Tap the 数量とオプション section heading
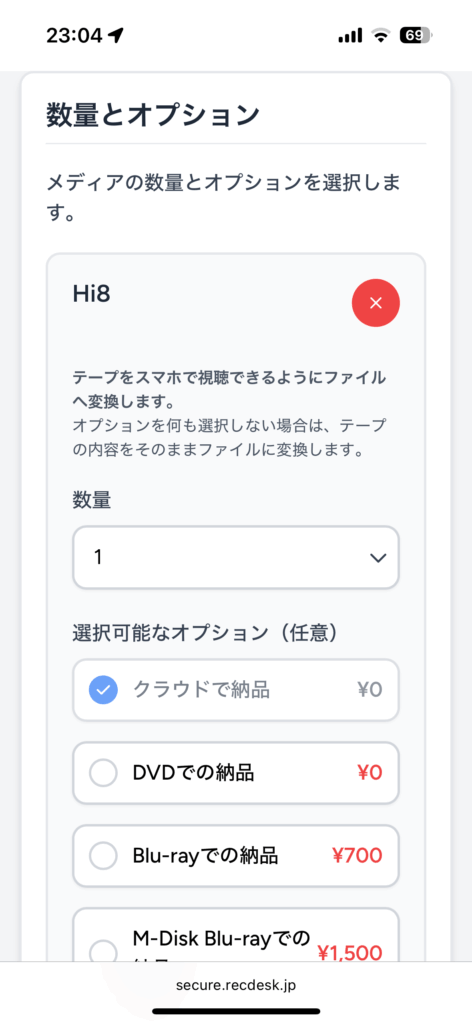Viewport: 472px width, 1024px height. [x=153, y=115]
